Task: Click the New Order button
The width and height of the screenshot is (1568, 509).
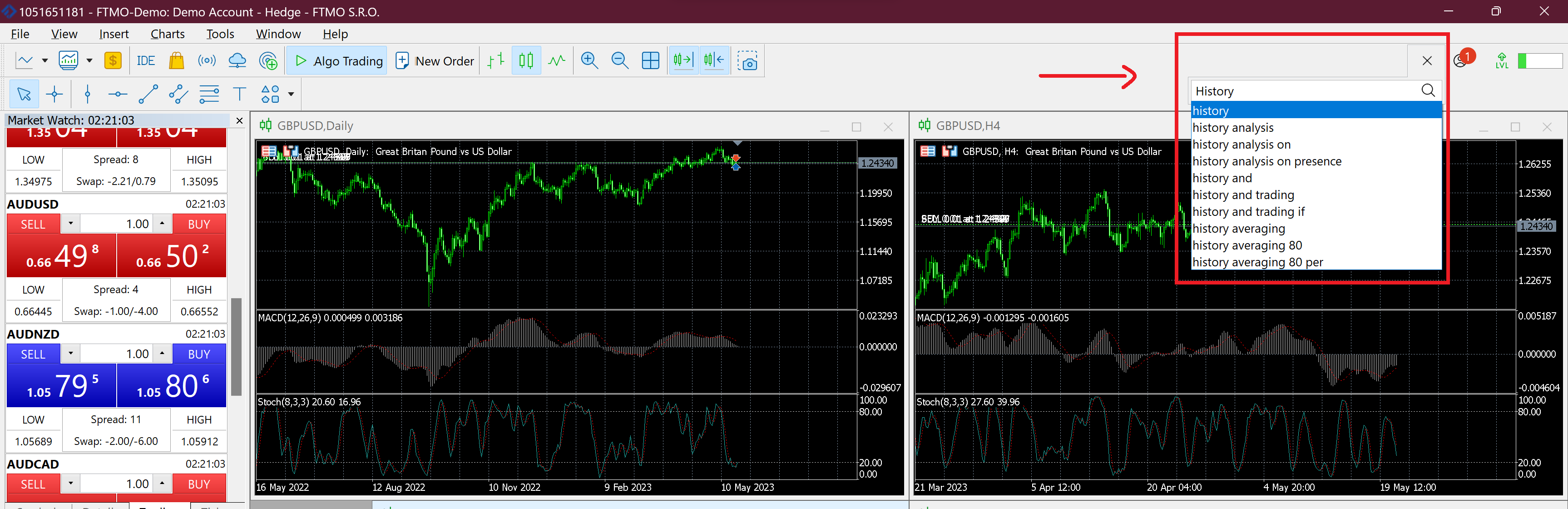Action: pyautogui.click(x=435, y=61)
